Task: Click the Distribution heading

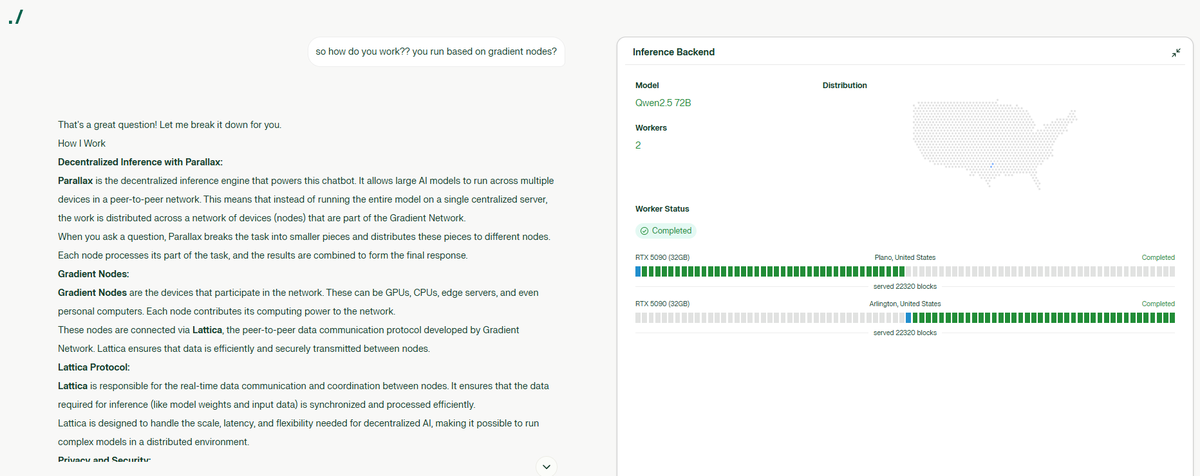Action: point(844,85)
